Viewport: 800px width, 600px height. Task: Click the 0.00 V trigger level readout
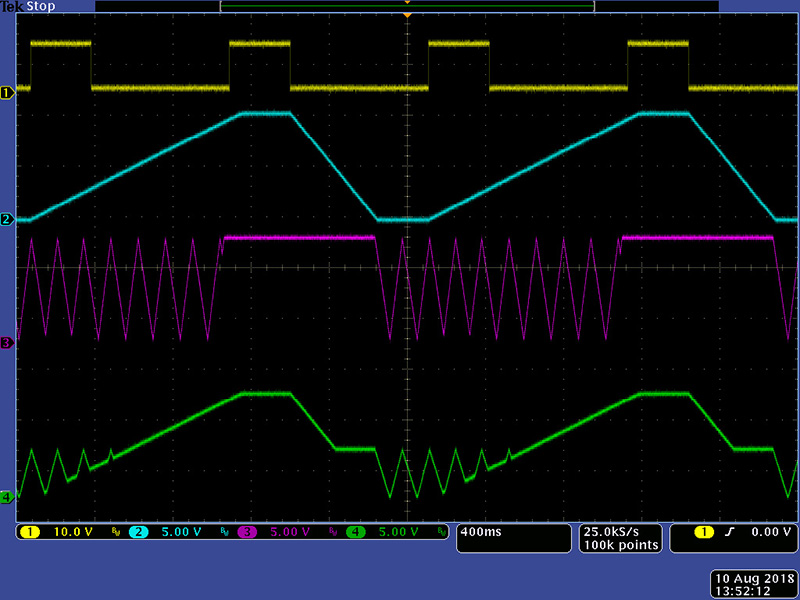pyautogui.click(x=770, y=532)
